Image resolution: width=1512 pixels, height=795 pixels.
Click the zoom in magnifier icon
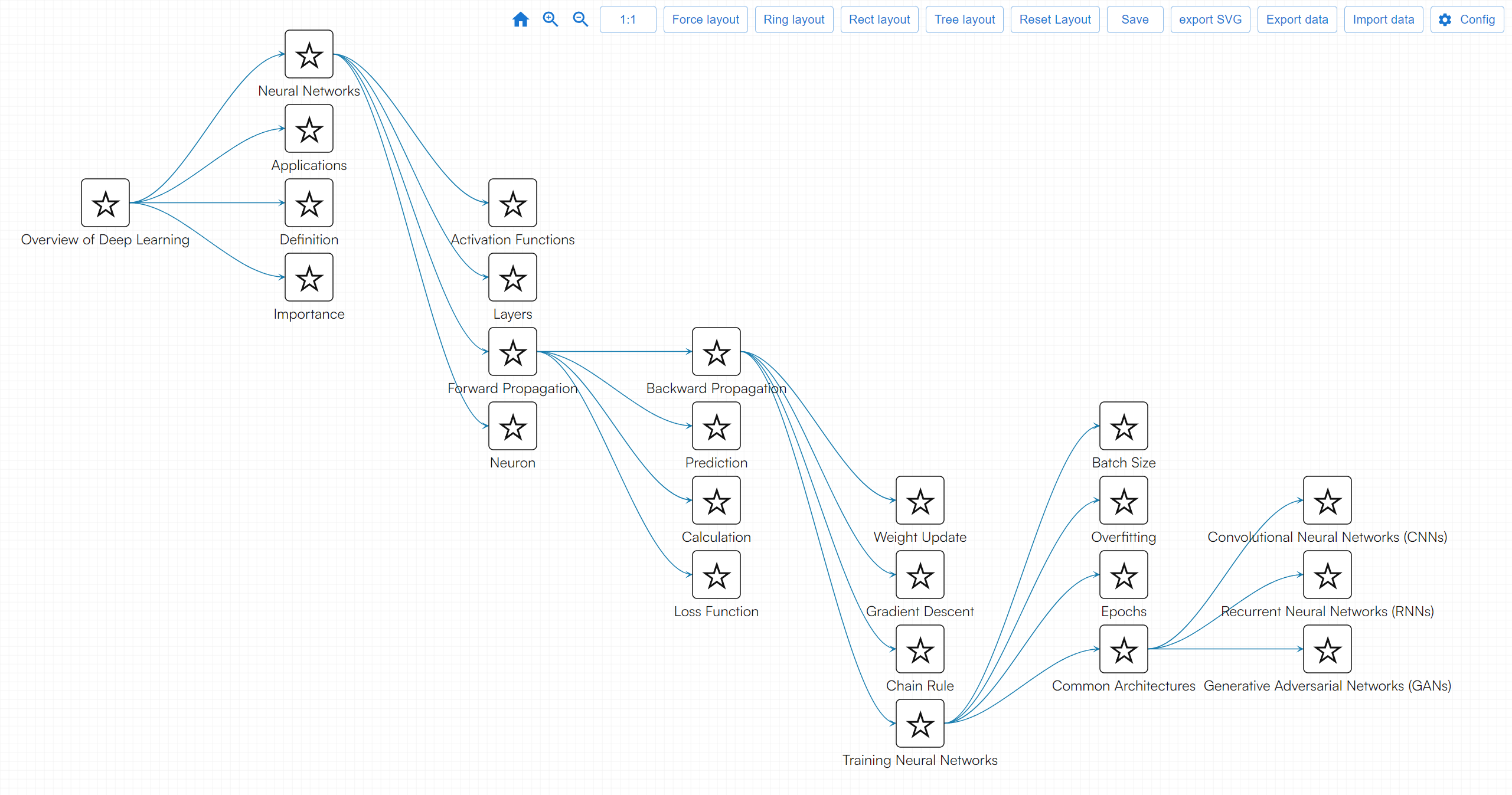pyautogui.click(x=550, y=19)
